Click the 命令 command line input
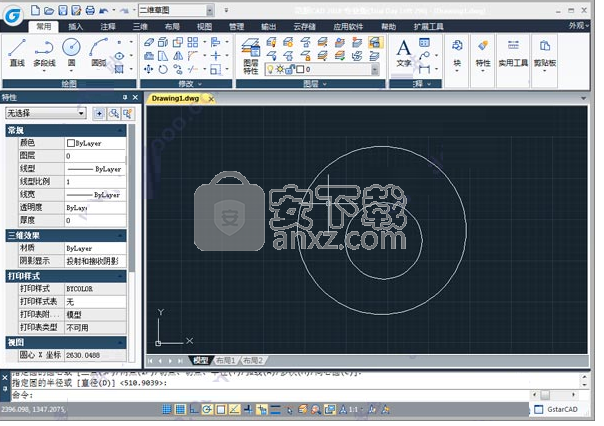This screenshot has width=604, height=426. [x=270, y=395]
